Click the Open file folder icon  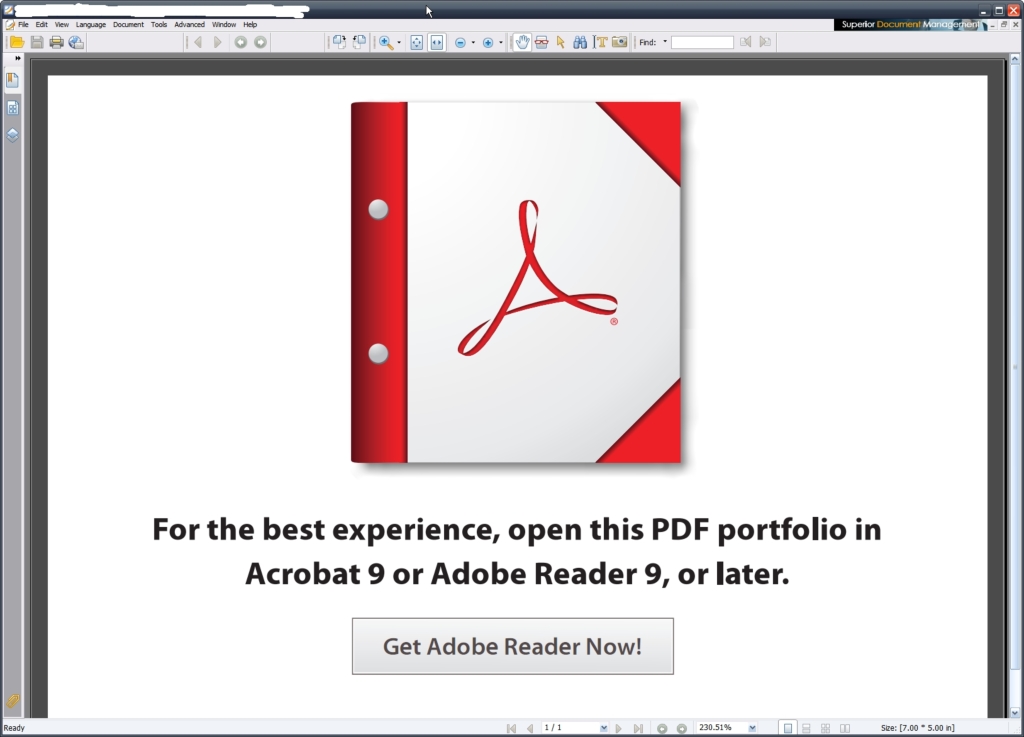(17, 42)
